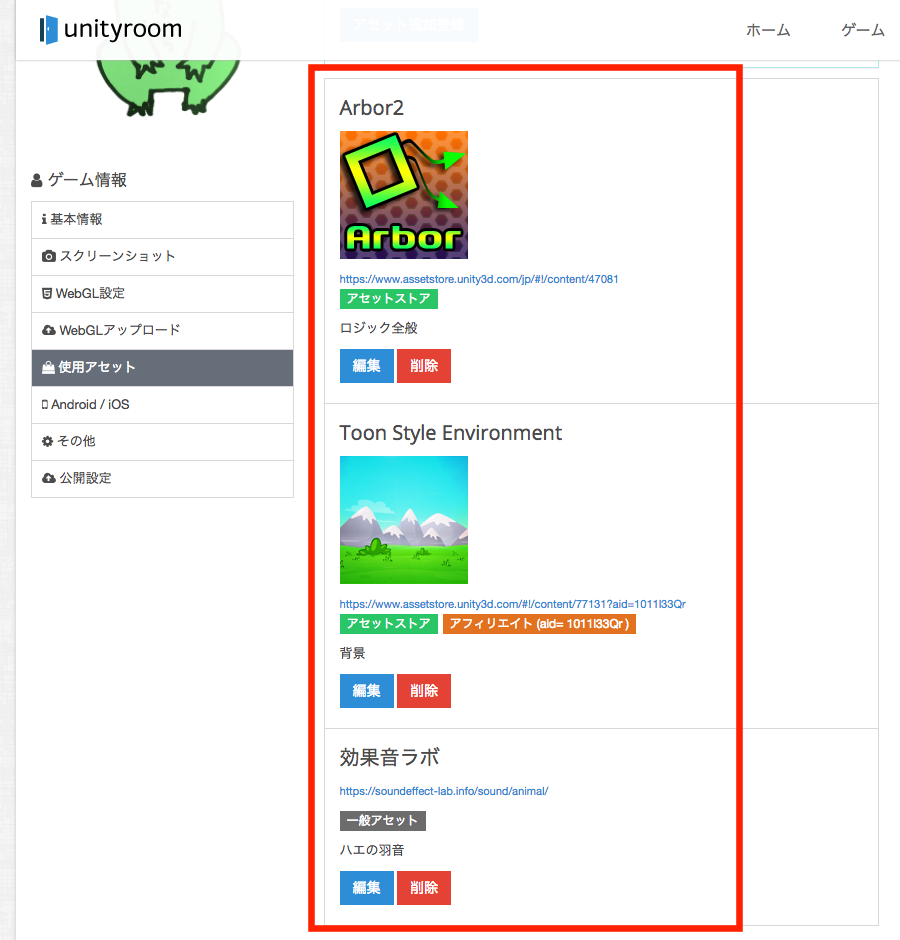This screenshot has width=900, height=940.
Task: Click the cloud upload icon beside WebGLアップロード
Action: [49, 331]
